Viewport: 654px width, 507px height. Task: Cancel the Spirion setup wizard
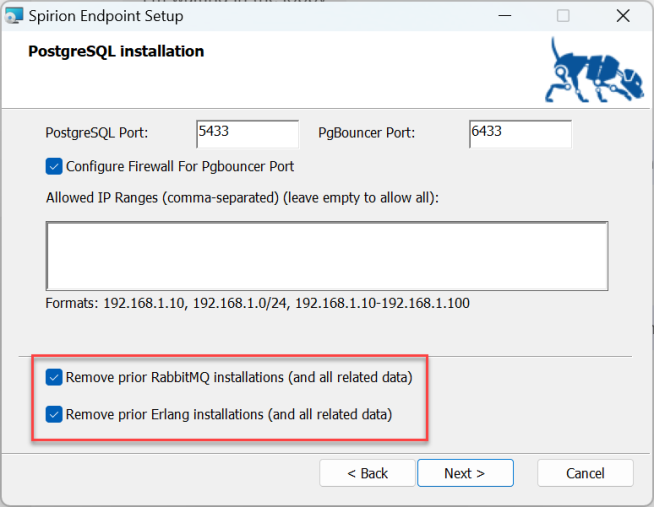click(585, 473)
